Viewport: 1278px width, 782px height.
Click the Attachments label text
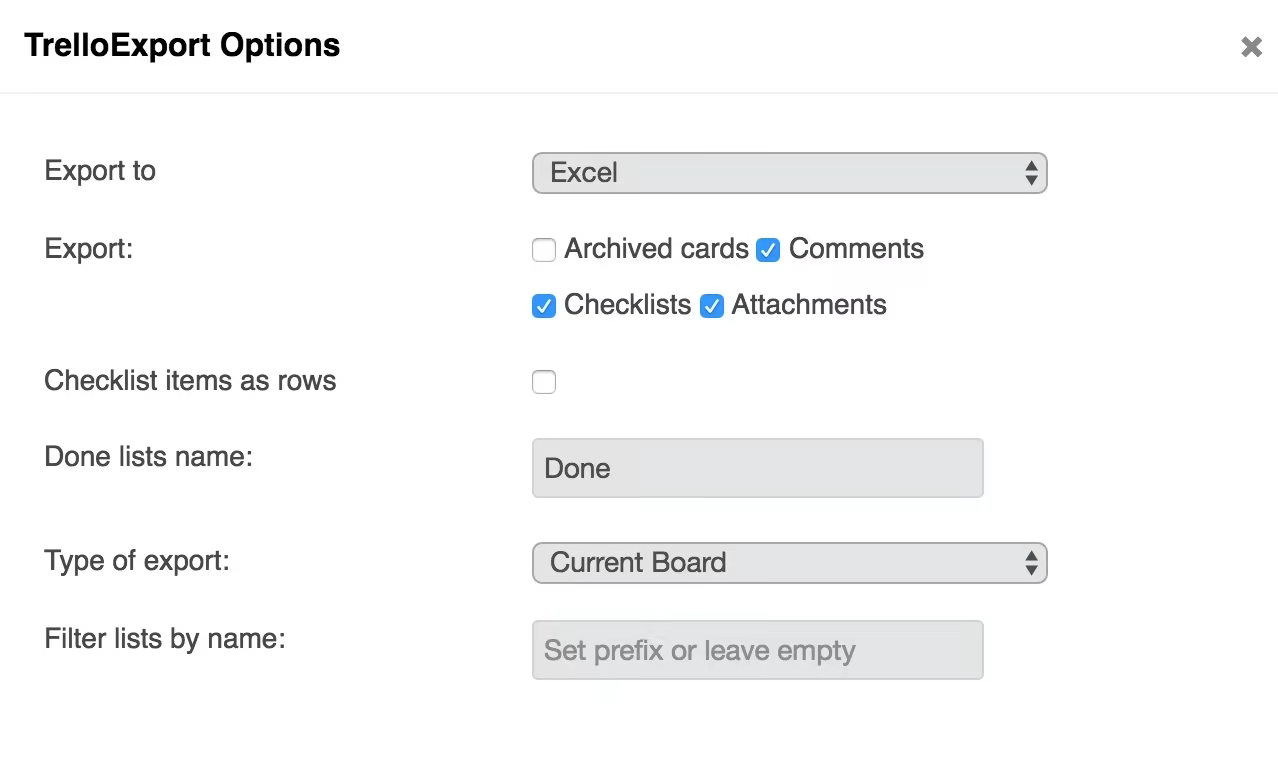pyautogui.click(x=809, y=305)
